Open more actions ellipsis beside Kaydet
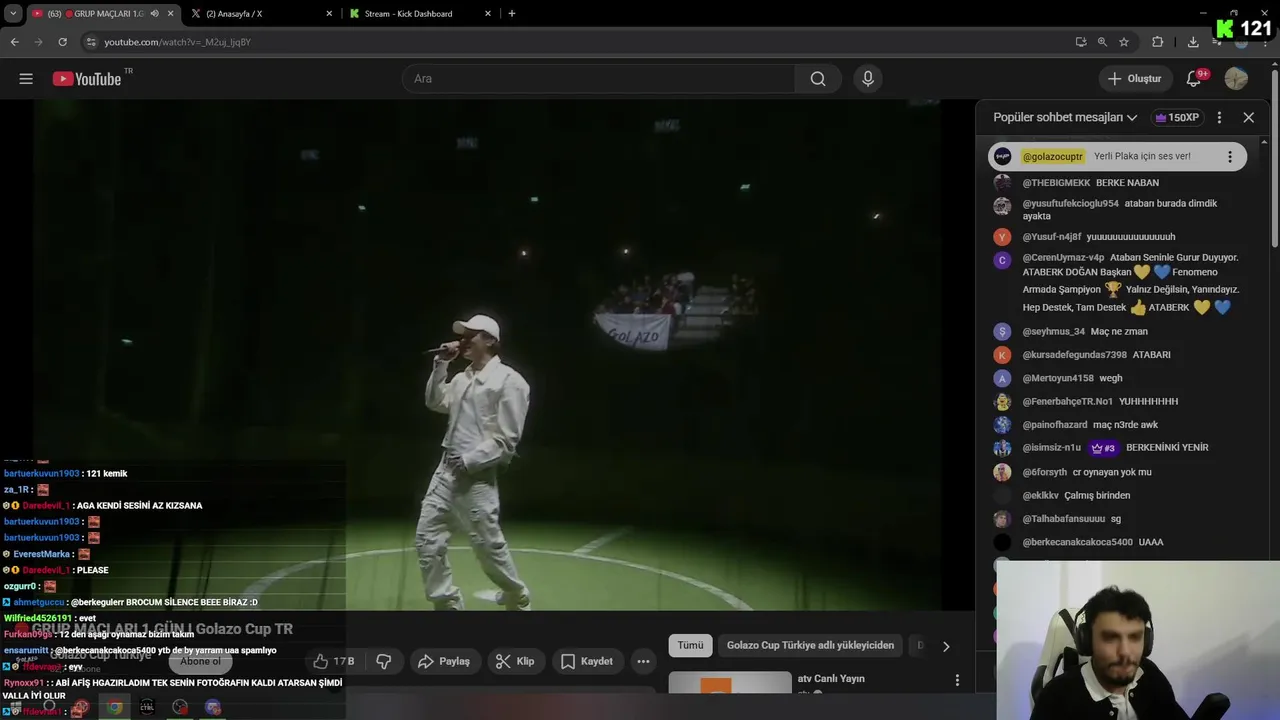Screen dimensions: 1280x720 click(x=643, y=661)
